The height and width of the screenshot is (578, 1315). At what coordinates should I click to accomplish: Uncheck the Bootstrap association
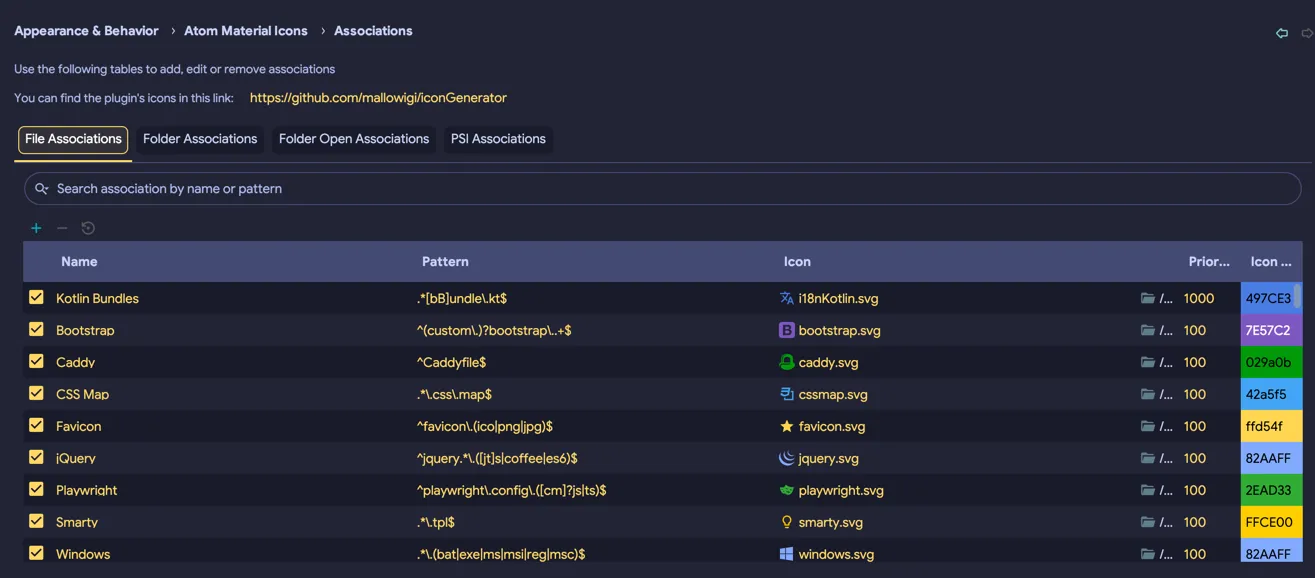click(x=36, y=329)
